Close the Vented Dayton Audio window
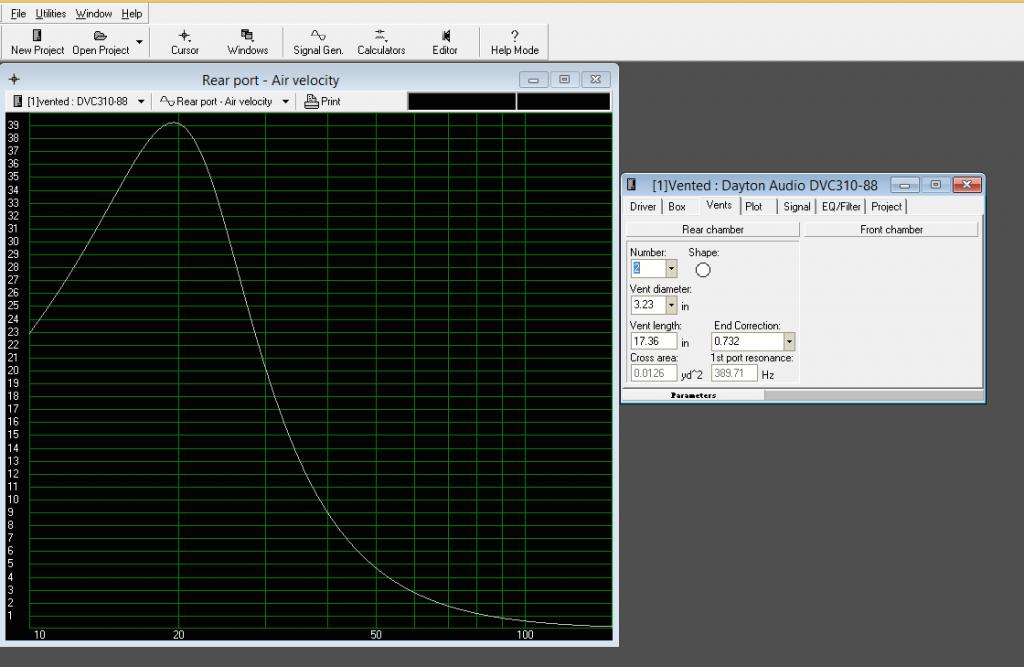 point(967,186)
